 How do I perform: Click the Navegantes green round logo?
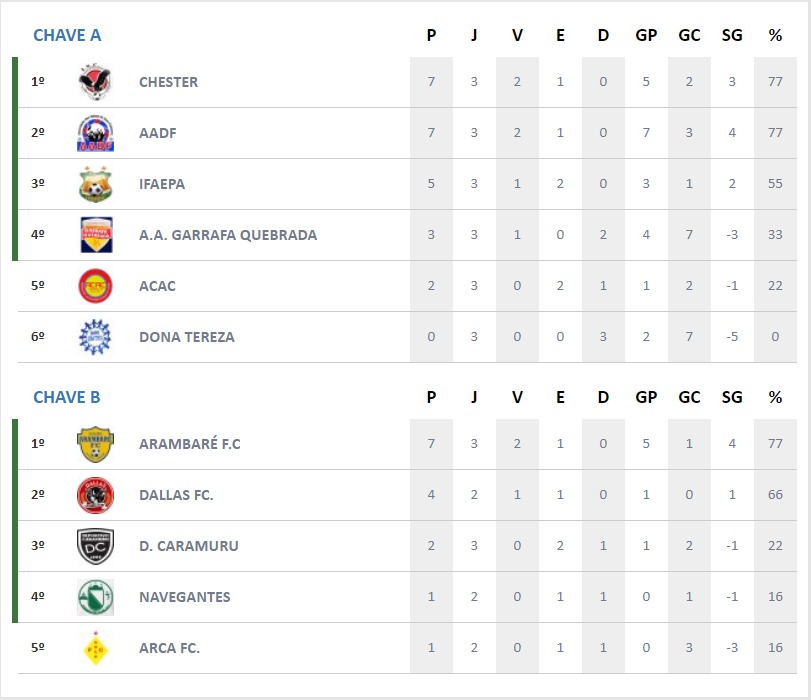tap(95, 597)
